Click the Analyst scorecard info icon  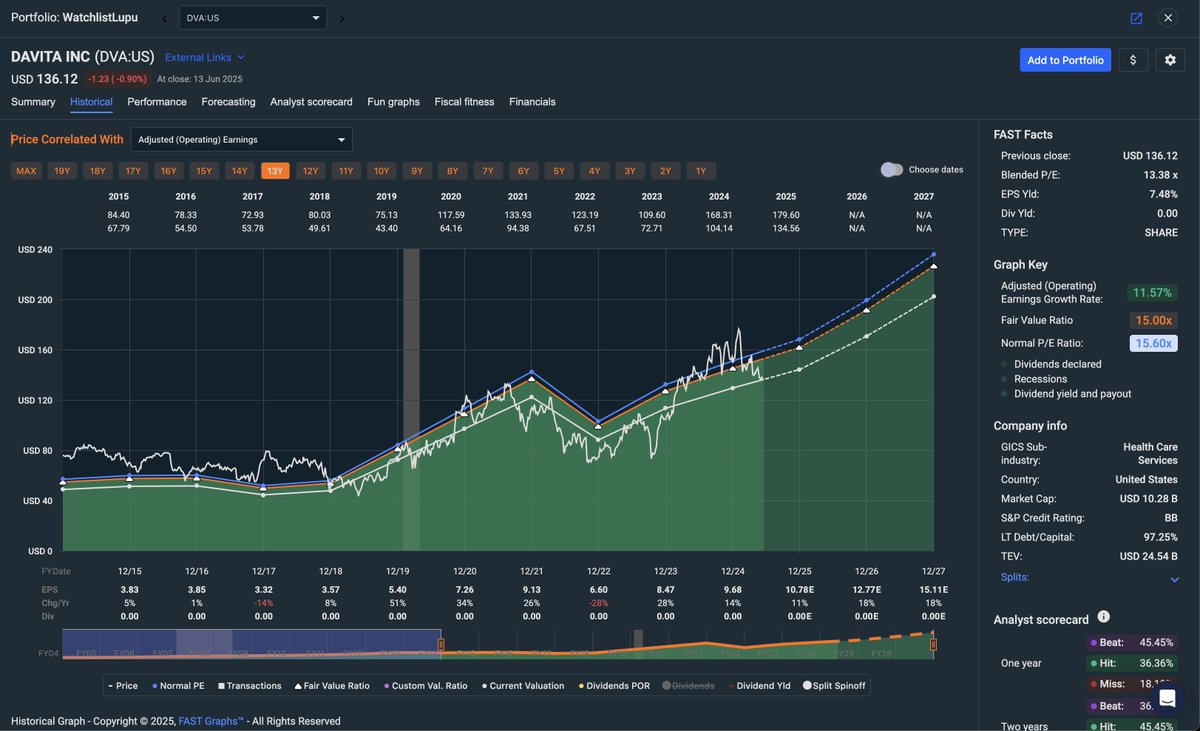coord(1104,617)
